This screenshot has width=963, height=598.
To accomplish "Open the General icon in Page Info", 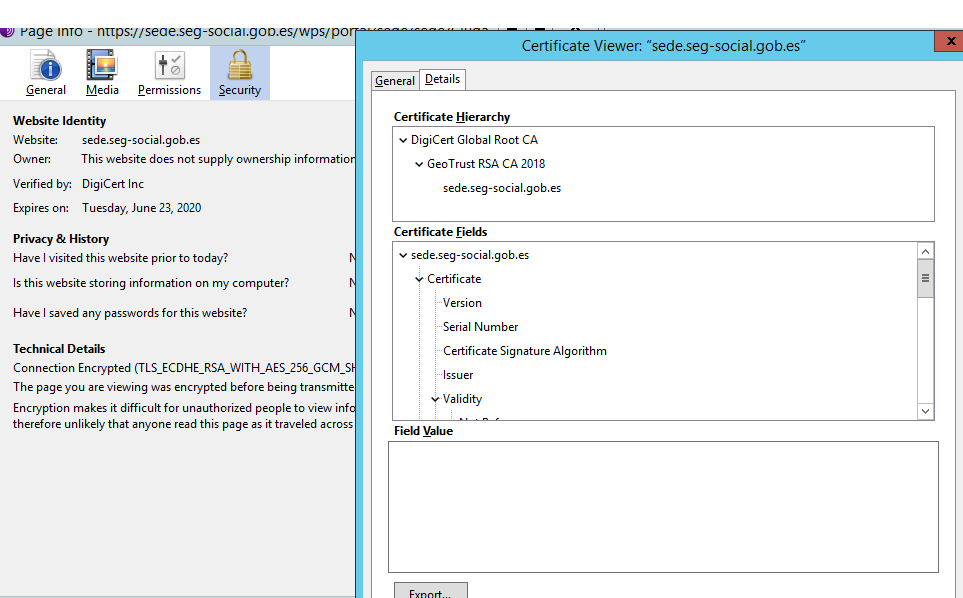I will click(46, 73).
